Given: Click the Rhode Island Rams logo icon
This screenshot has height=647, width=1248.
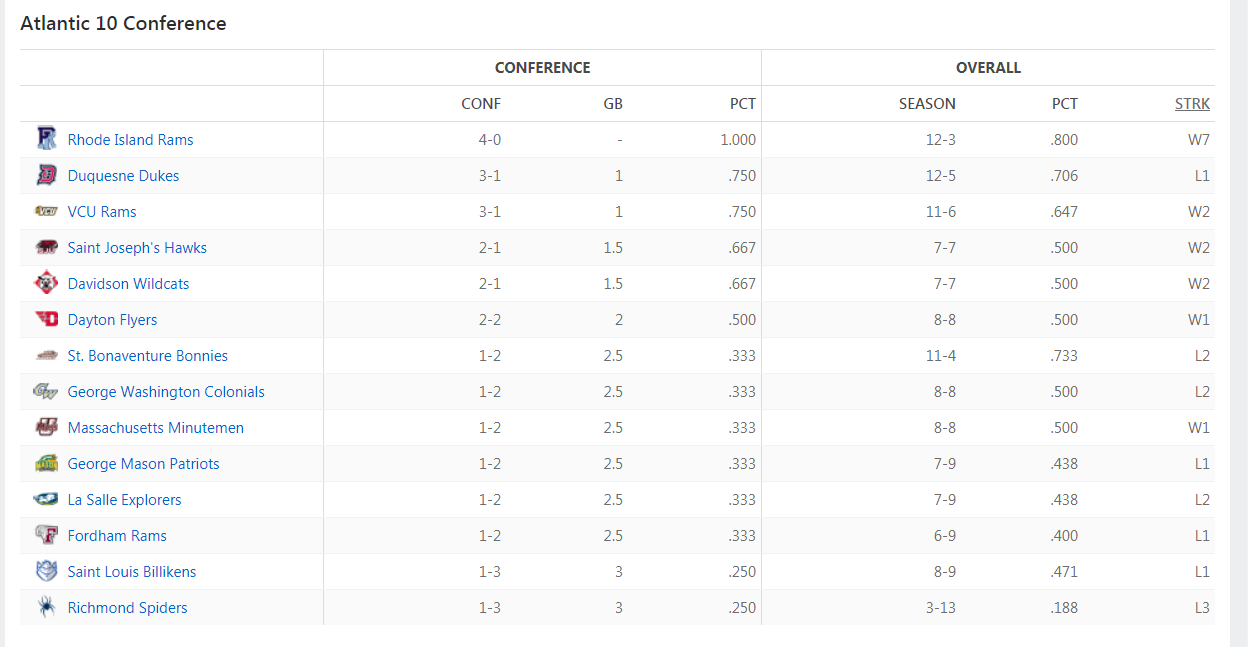Looking at the screenshot, I should tap(46, 139).
